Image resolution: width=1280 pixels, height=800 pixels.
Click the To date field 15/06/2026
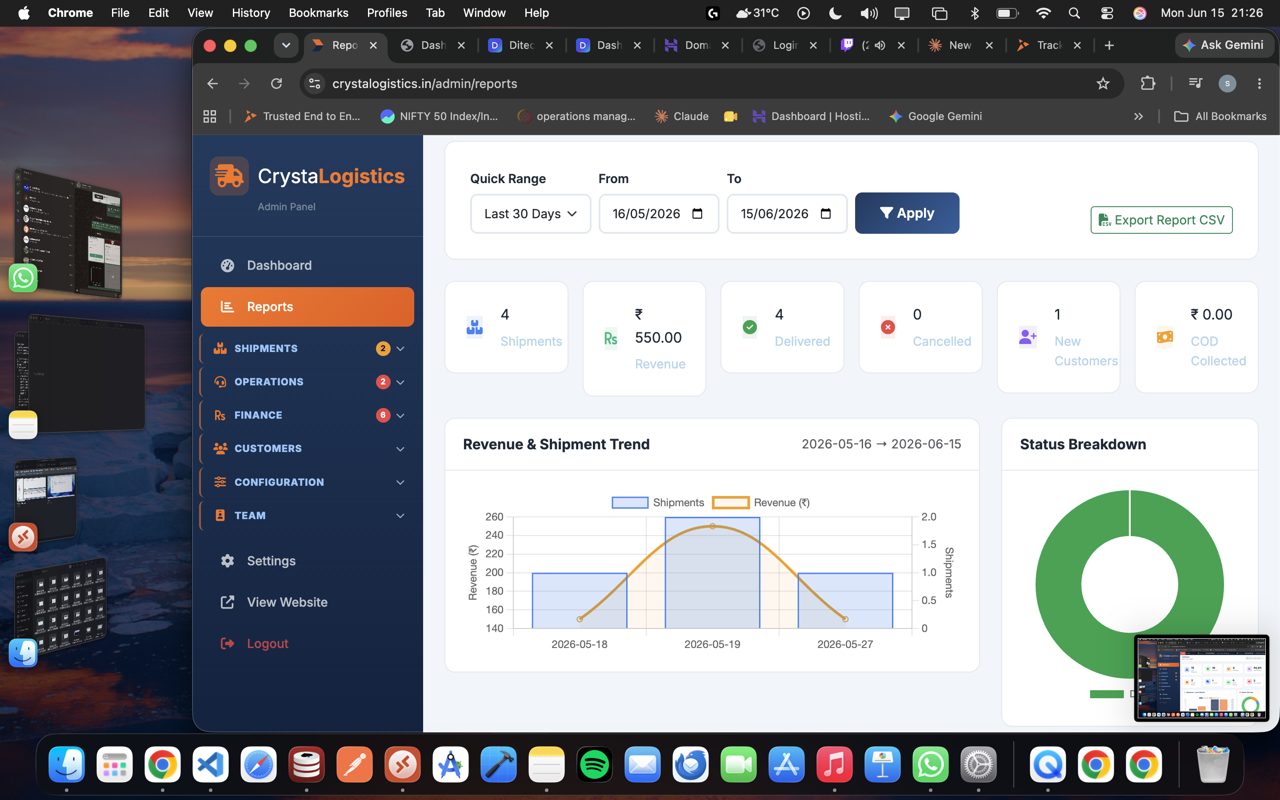[786, 214]
